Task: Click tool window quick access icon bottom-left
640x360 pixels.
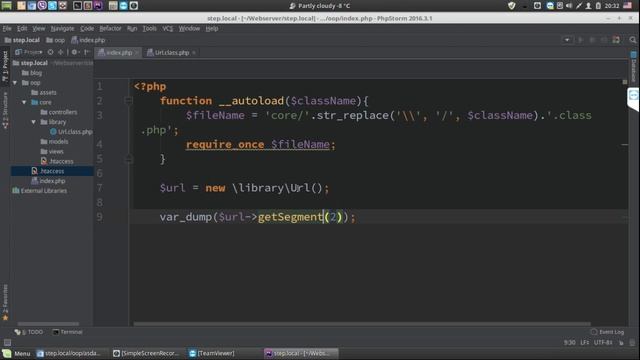Action: [x=7, y=343]
